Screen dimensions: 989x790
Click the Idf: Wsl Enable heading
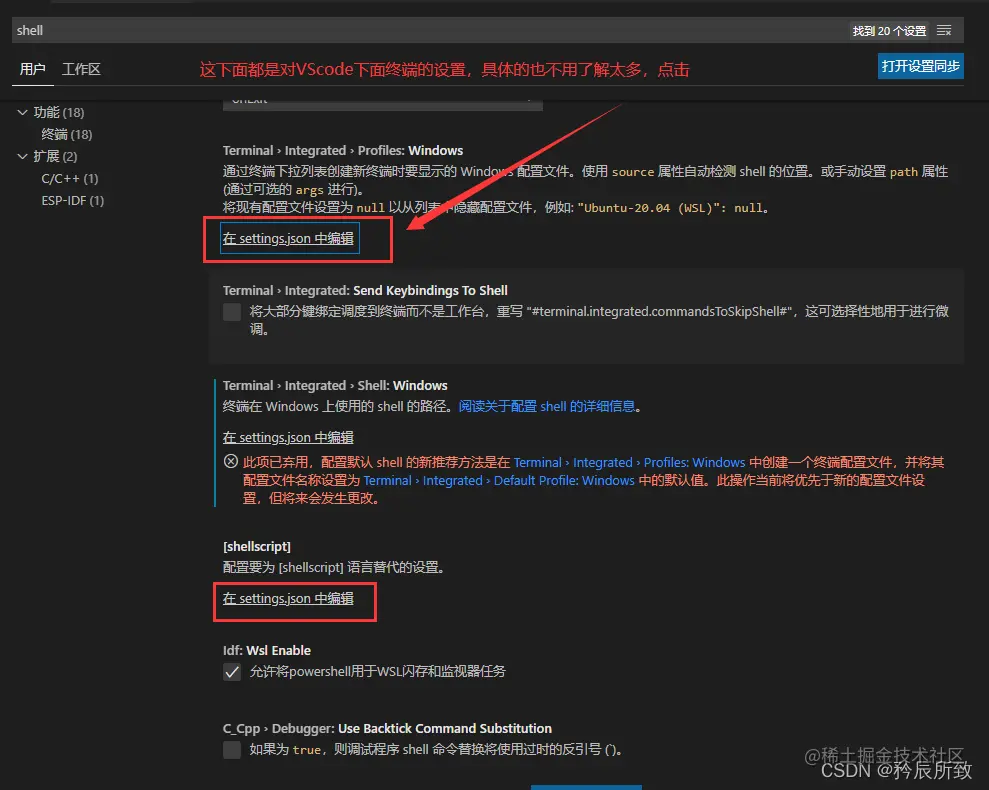(x=267, y=651)
